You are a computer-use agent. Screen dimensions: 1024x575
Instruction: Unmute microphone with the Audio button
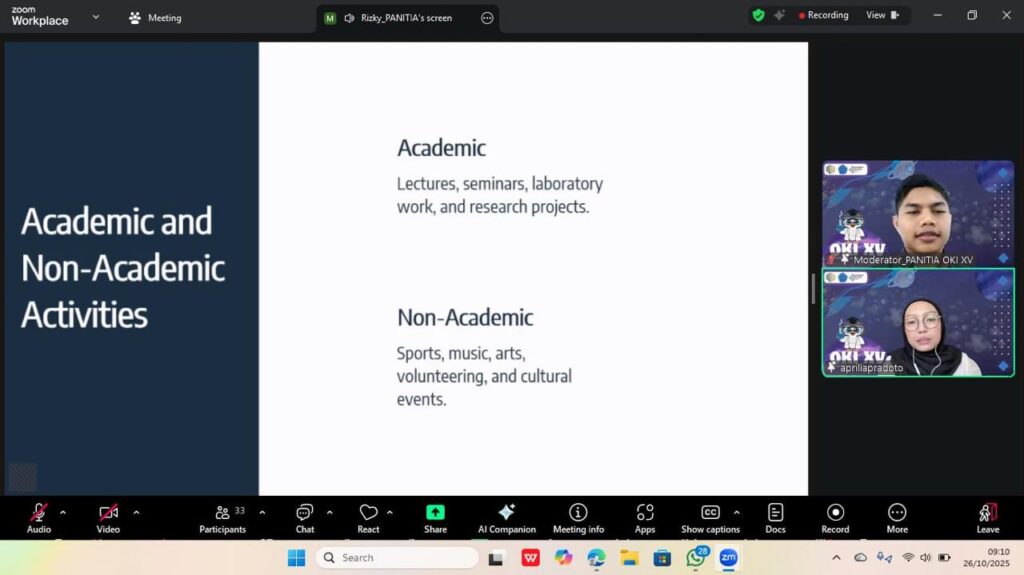click(x=39, y=517)
